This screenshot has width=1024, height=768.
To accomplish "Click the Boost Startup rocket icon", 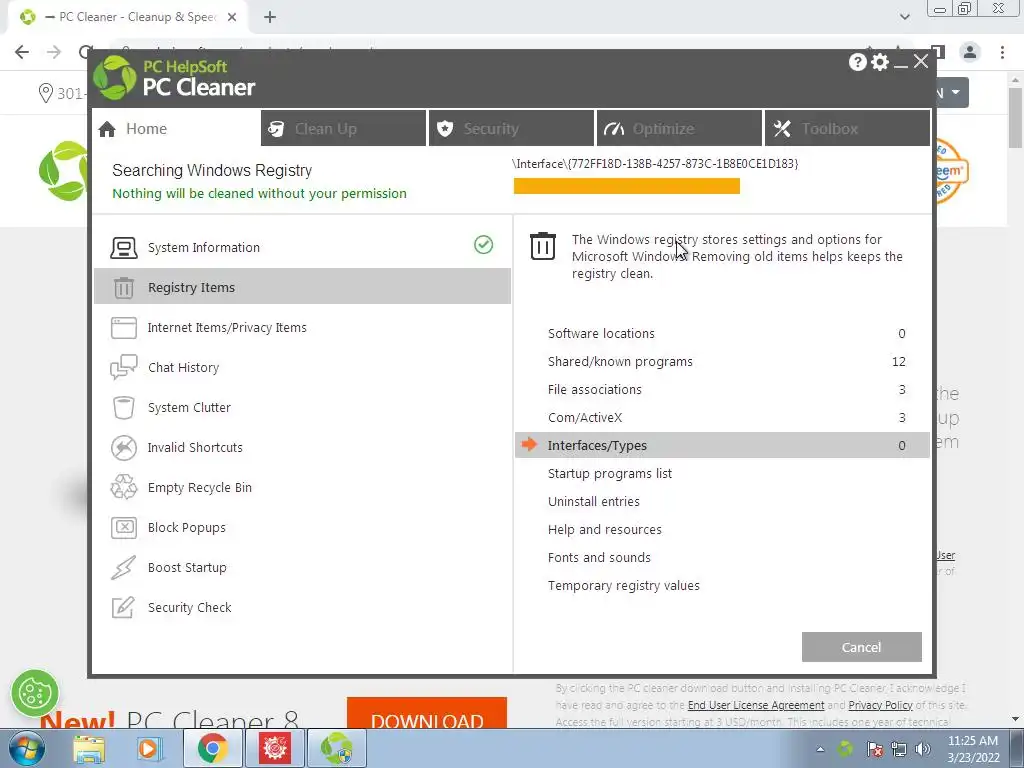I will (x=123, y=568).
